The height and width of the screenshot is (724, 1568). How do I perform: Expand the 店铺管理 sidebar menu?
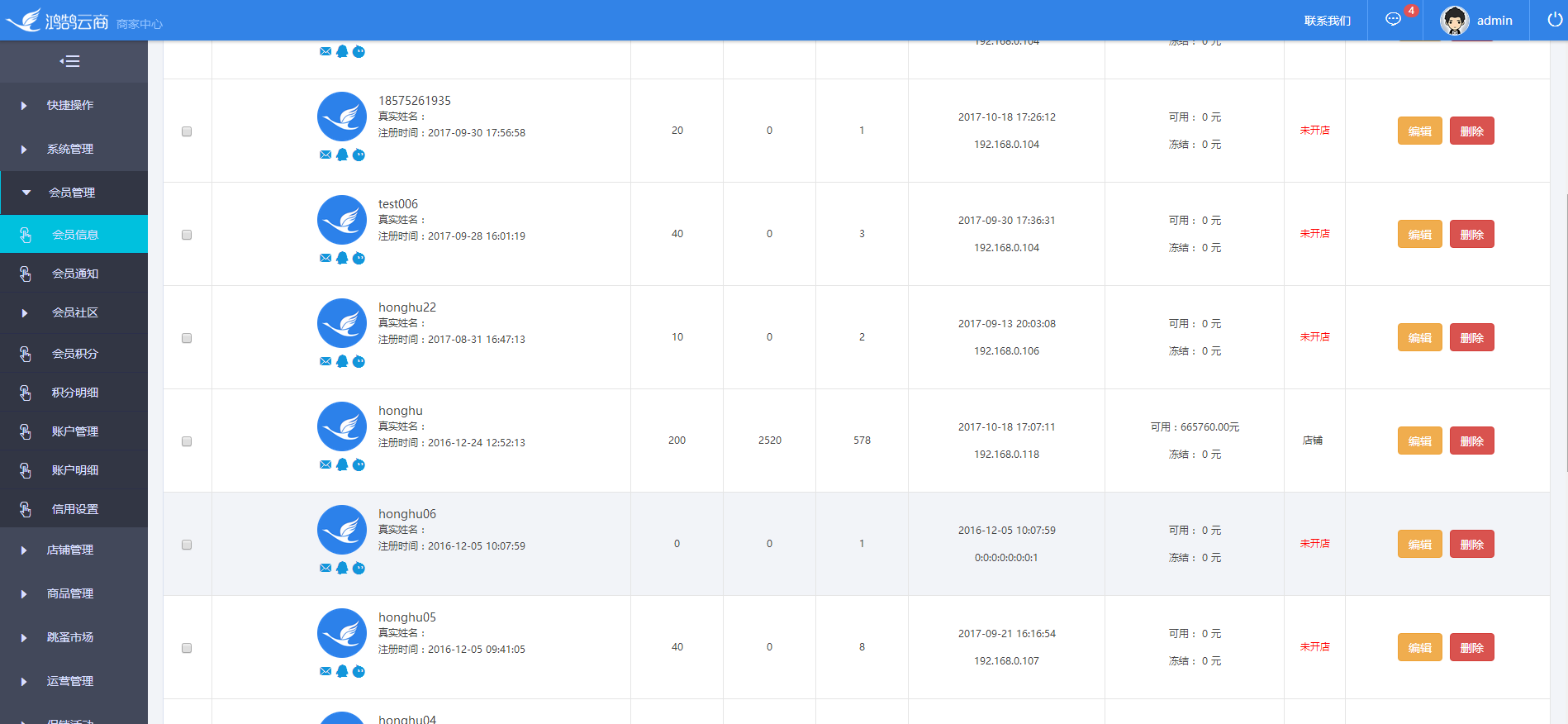tap(74, 550)
